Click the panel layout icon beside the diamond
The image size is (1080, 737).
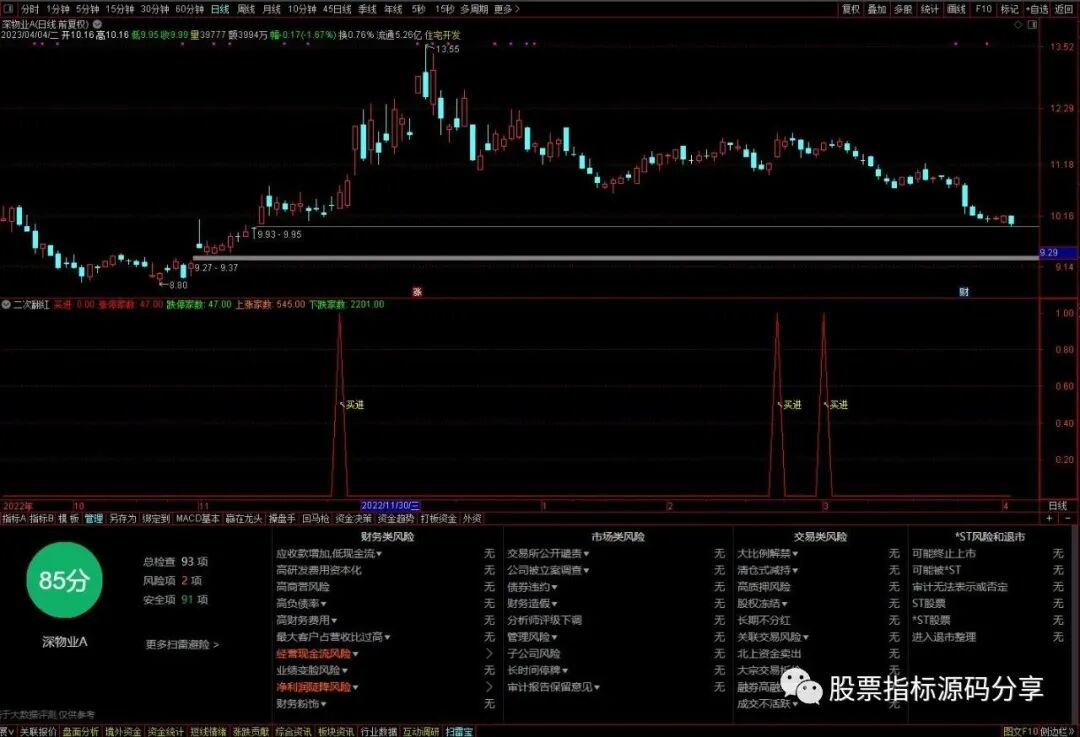(x=1032, y=25)
